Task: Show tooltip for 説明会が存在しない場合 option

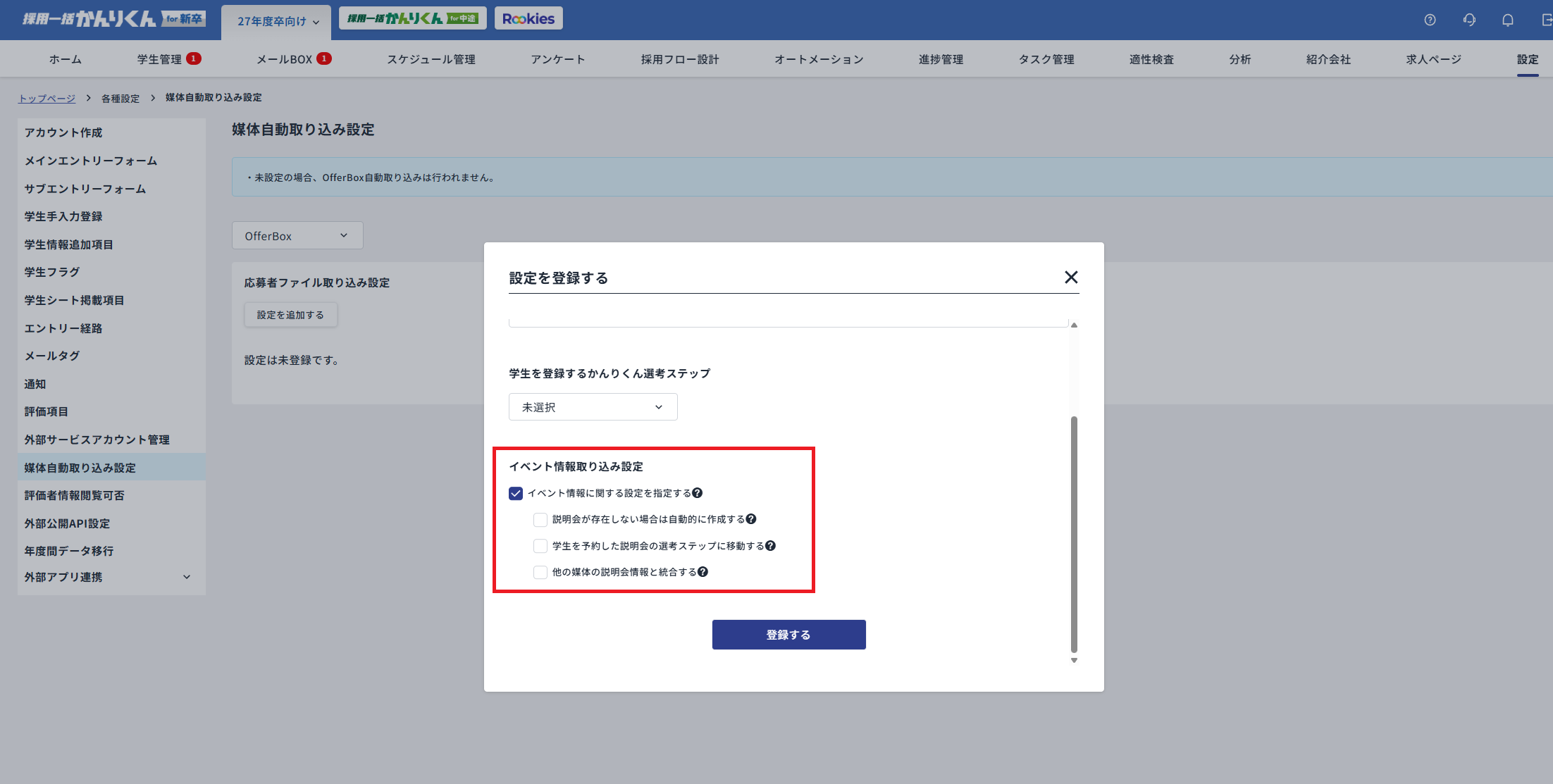Action: pos(752,519)
